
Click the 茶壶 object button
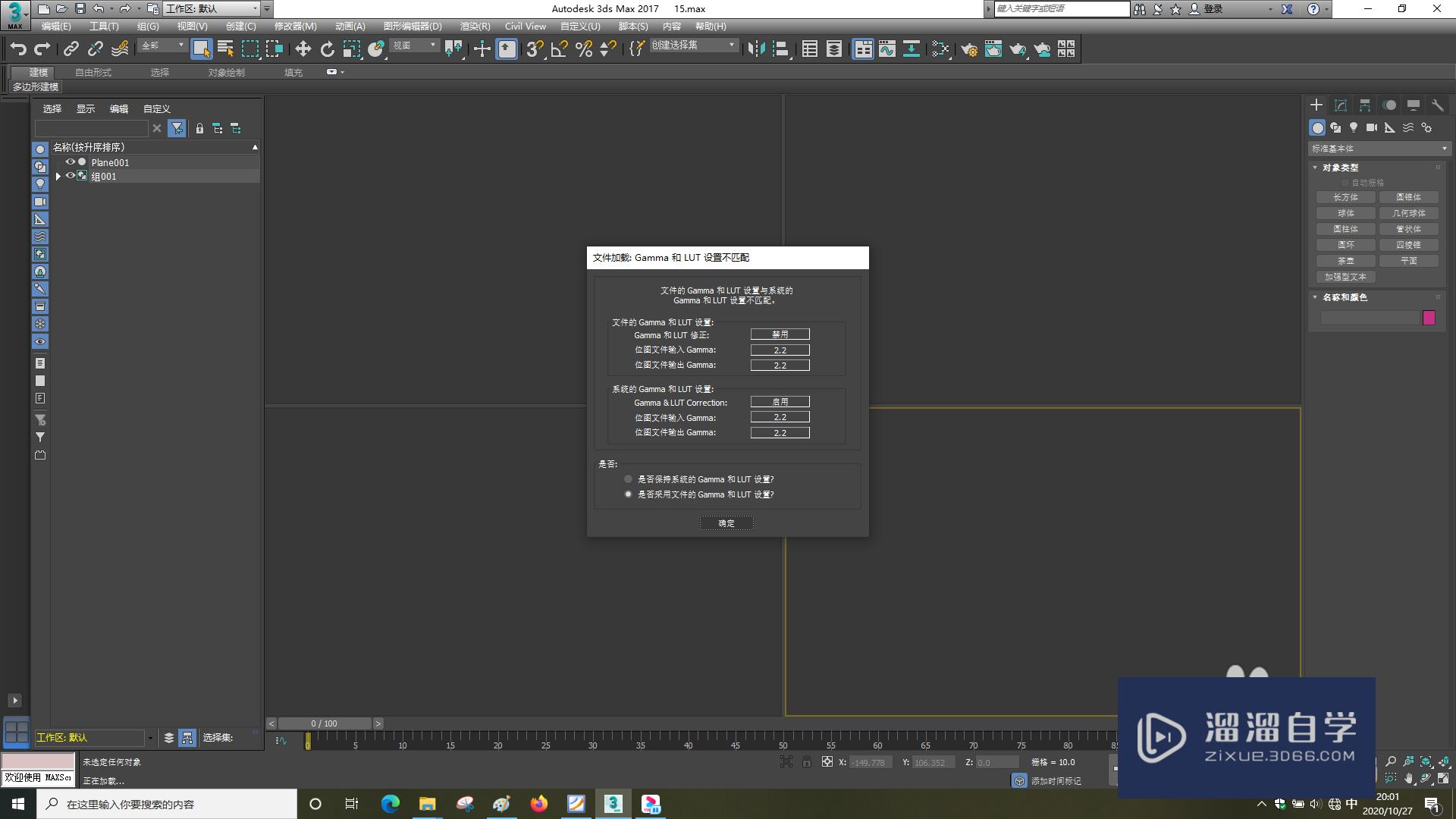coord(1346,261)
